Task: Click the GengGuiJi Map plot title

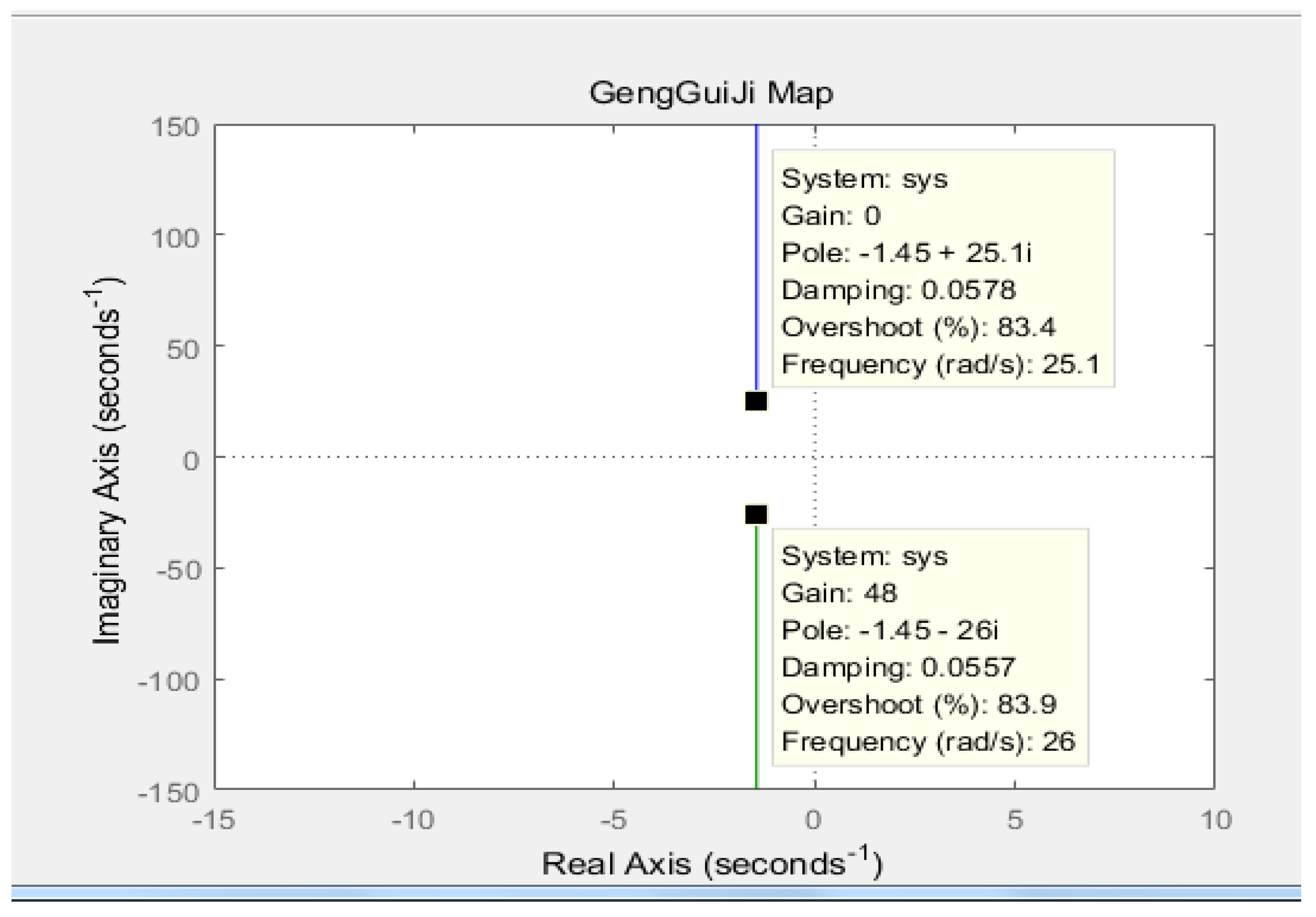Action: (x=711, y=93)
